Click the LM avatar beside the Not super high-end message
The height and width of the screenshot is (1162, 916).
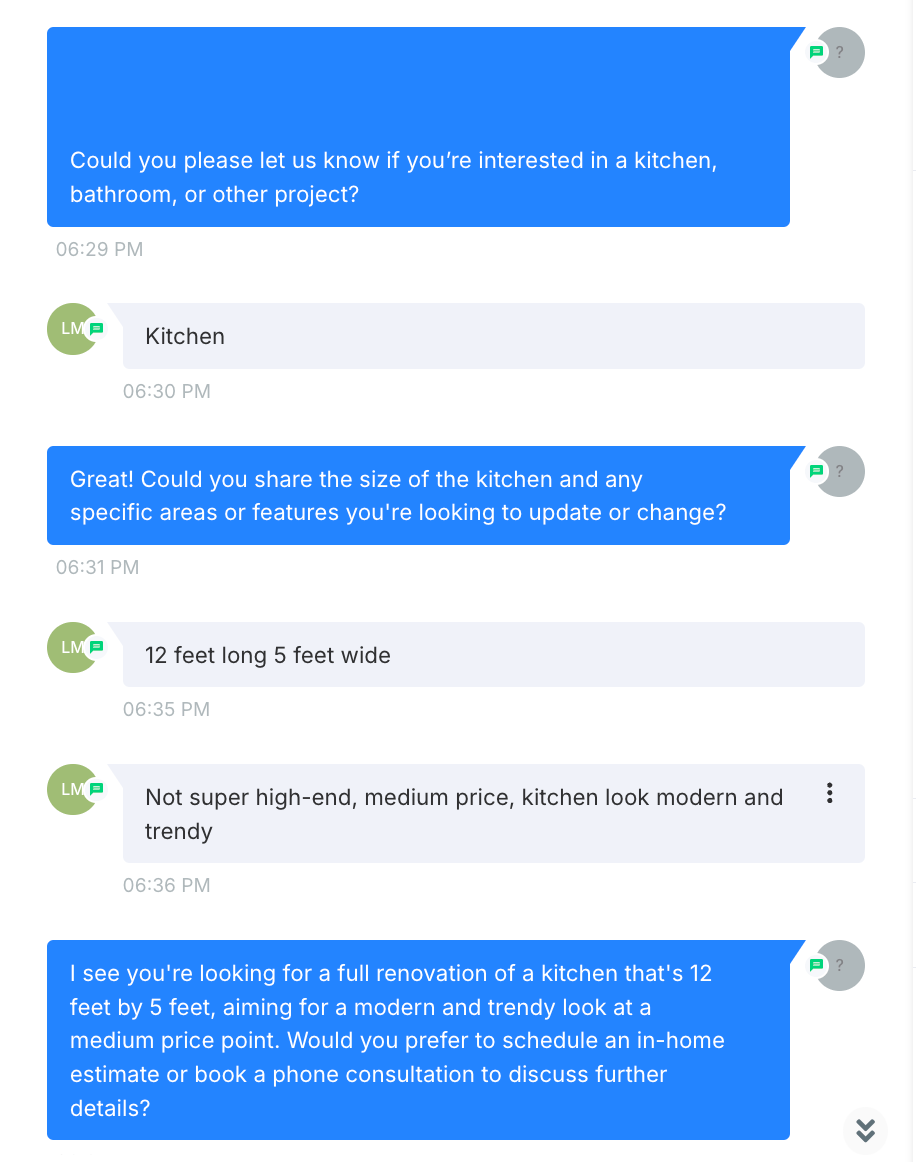coord(73,789)
